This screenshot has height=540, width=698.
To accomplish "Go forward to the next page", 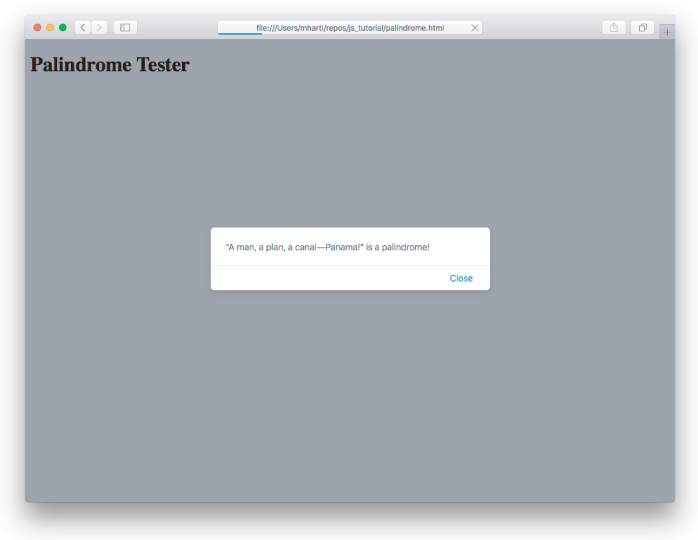I will pos(99,27).
